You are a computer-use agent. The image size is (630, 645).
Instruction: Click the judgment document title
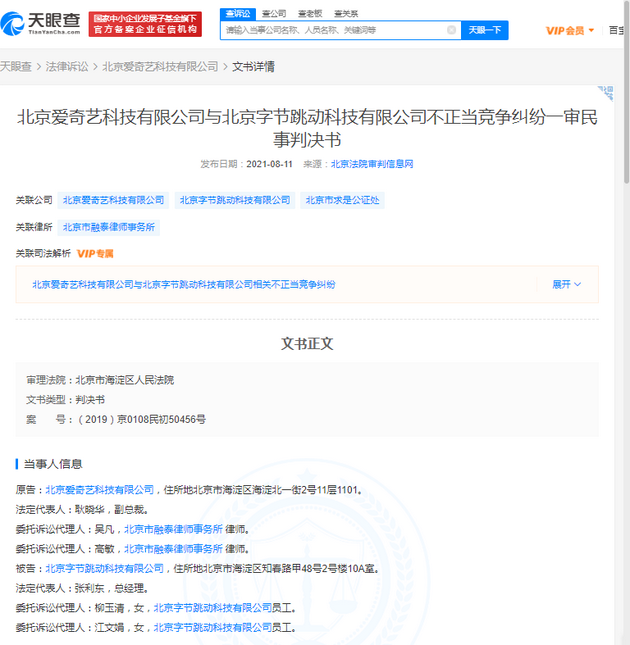click(x=307, y=128)
